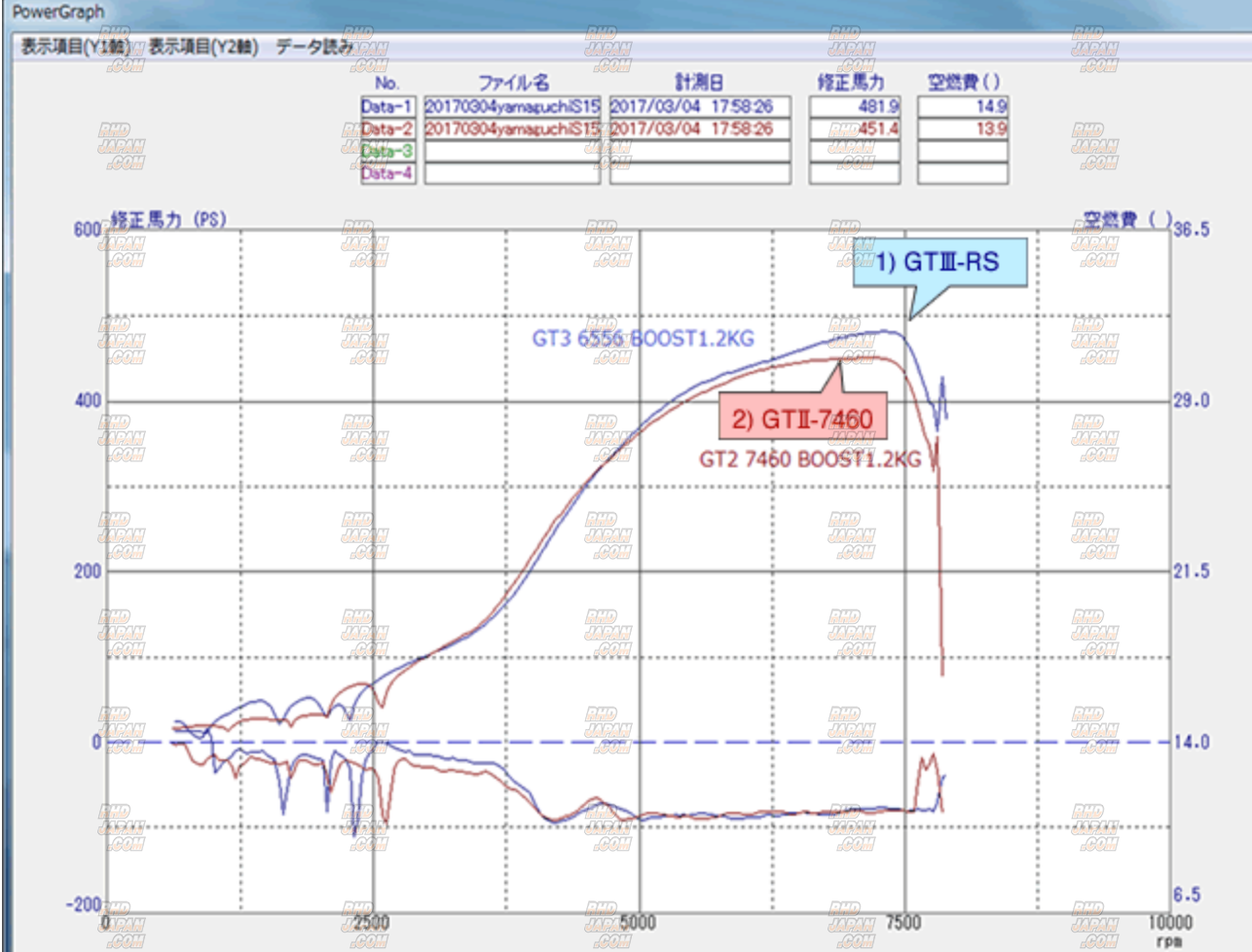Open the 表示項目(Y1軸) menu
Screen dimensions: 1252x952
(x=75, y=47)
